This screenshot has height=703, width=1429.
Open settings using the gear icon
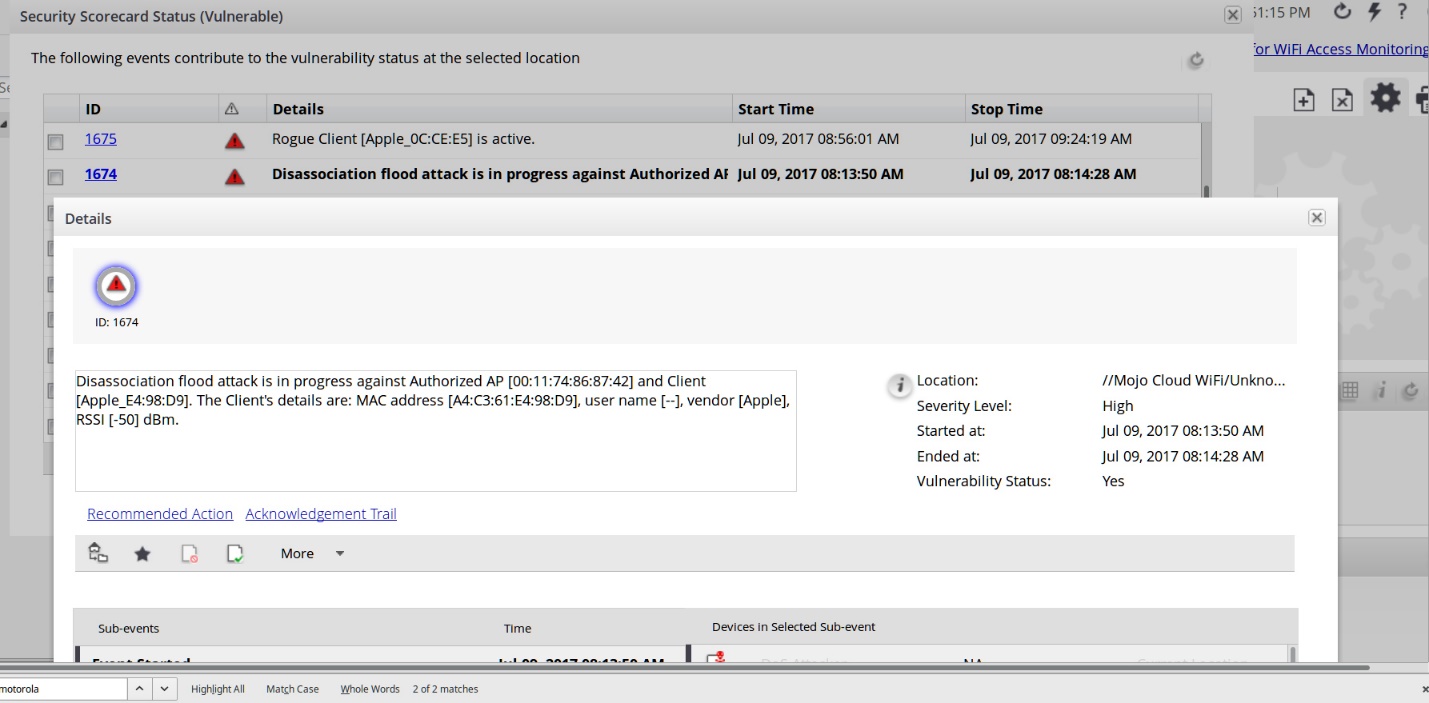pyautogui.click(x=1385, y=98)
